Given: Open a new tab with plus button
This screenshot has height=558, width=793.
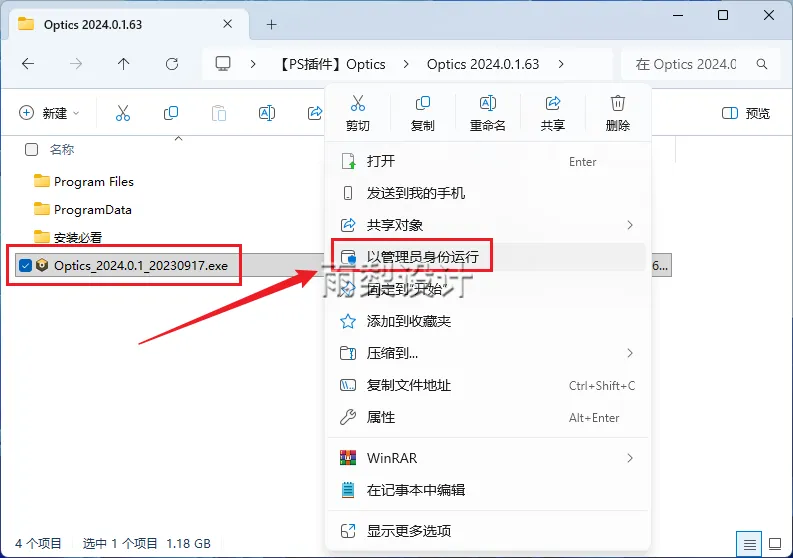Looking at the screenshot, I should tap(272, 24).
